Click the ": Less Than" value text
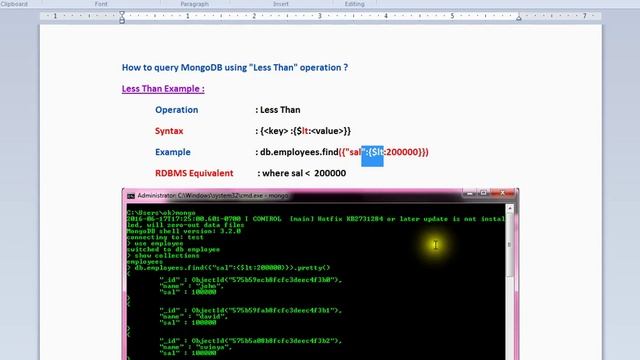 pyautogui.click(x=278, y=110)
